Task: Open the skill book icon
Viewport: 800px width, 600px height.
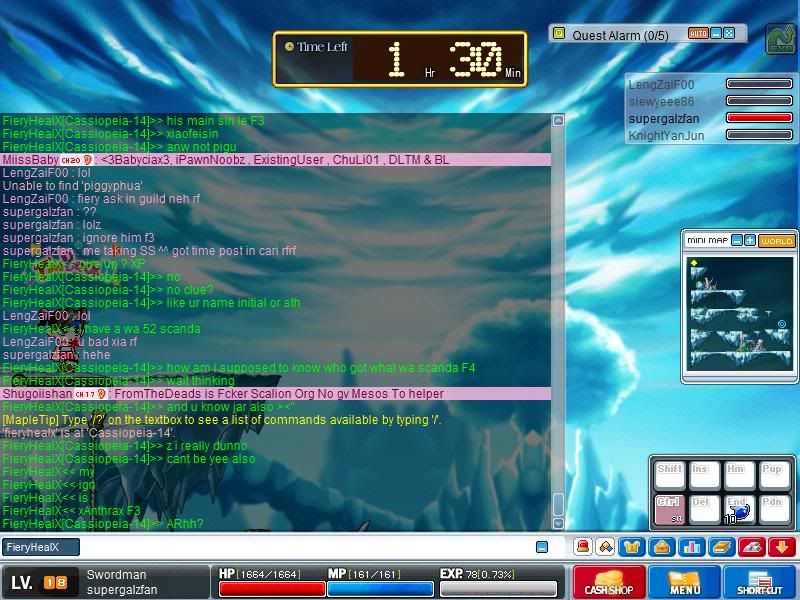Action: coord(722,547)
